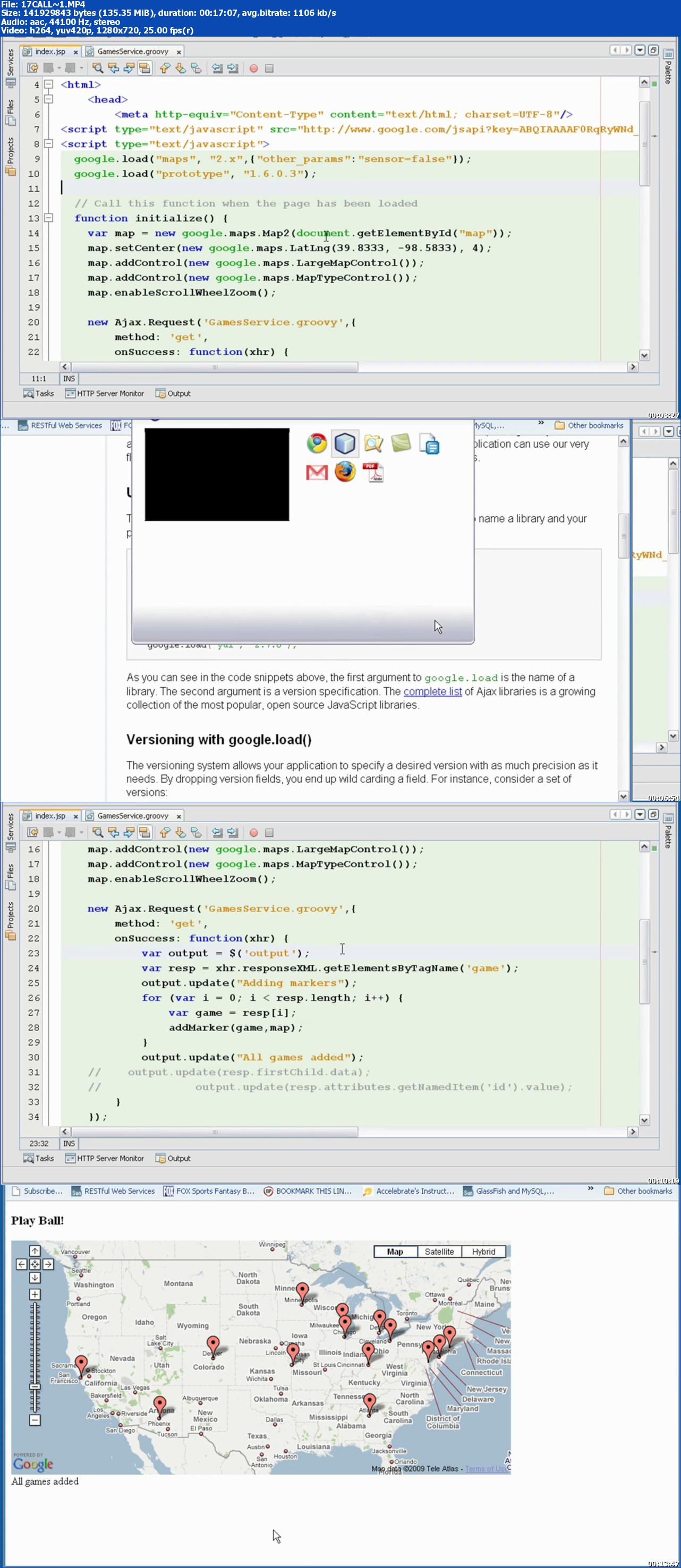
Task: Click Shift Line Right in 00:03:27 editor toolbar
Action: [233, 68]
